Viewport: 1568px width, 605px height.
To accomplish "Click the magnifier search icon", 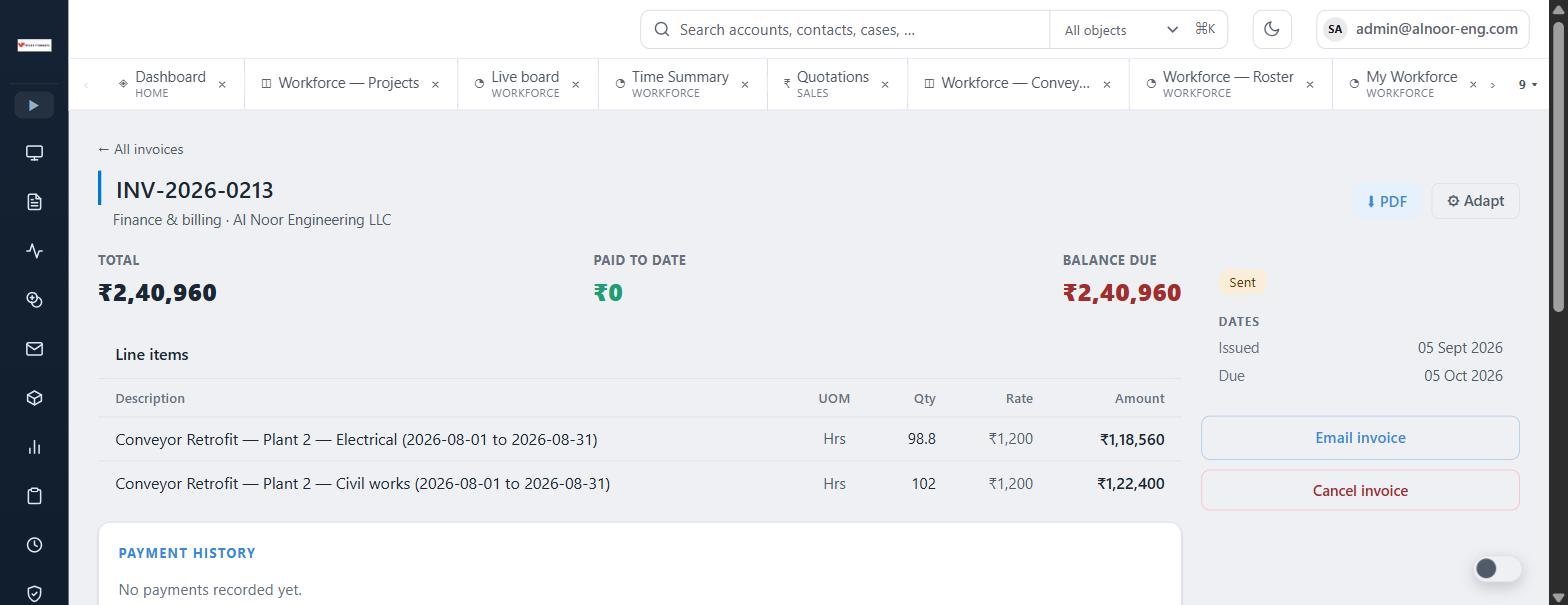I will click(x=661, y=30).
